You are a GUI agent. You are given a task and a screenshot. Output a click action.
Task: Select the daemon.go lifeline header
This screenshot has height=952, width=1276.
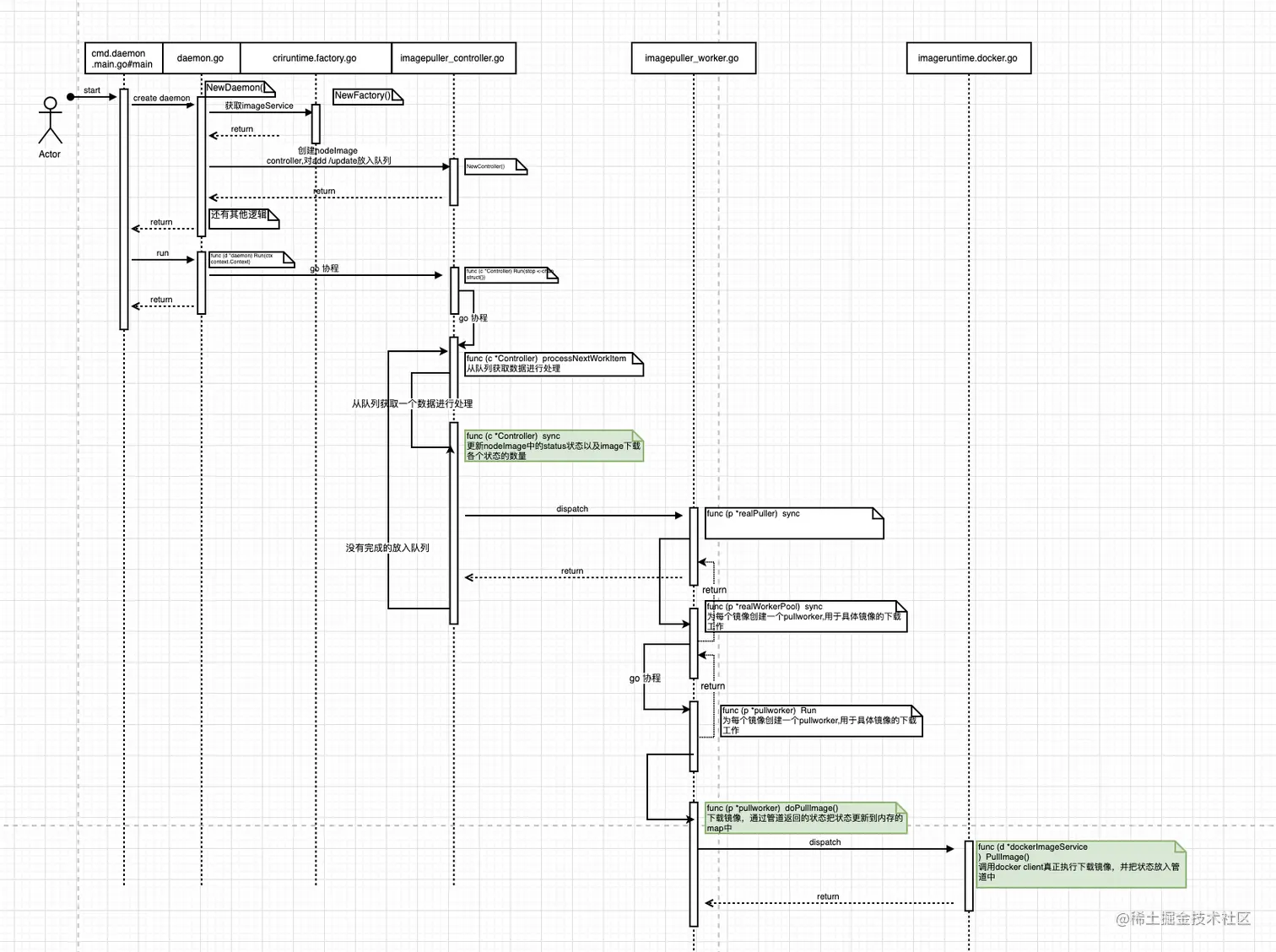[x=201, y=57]
